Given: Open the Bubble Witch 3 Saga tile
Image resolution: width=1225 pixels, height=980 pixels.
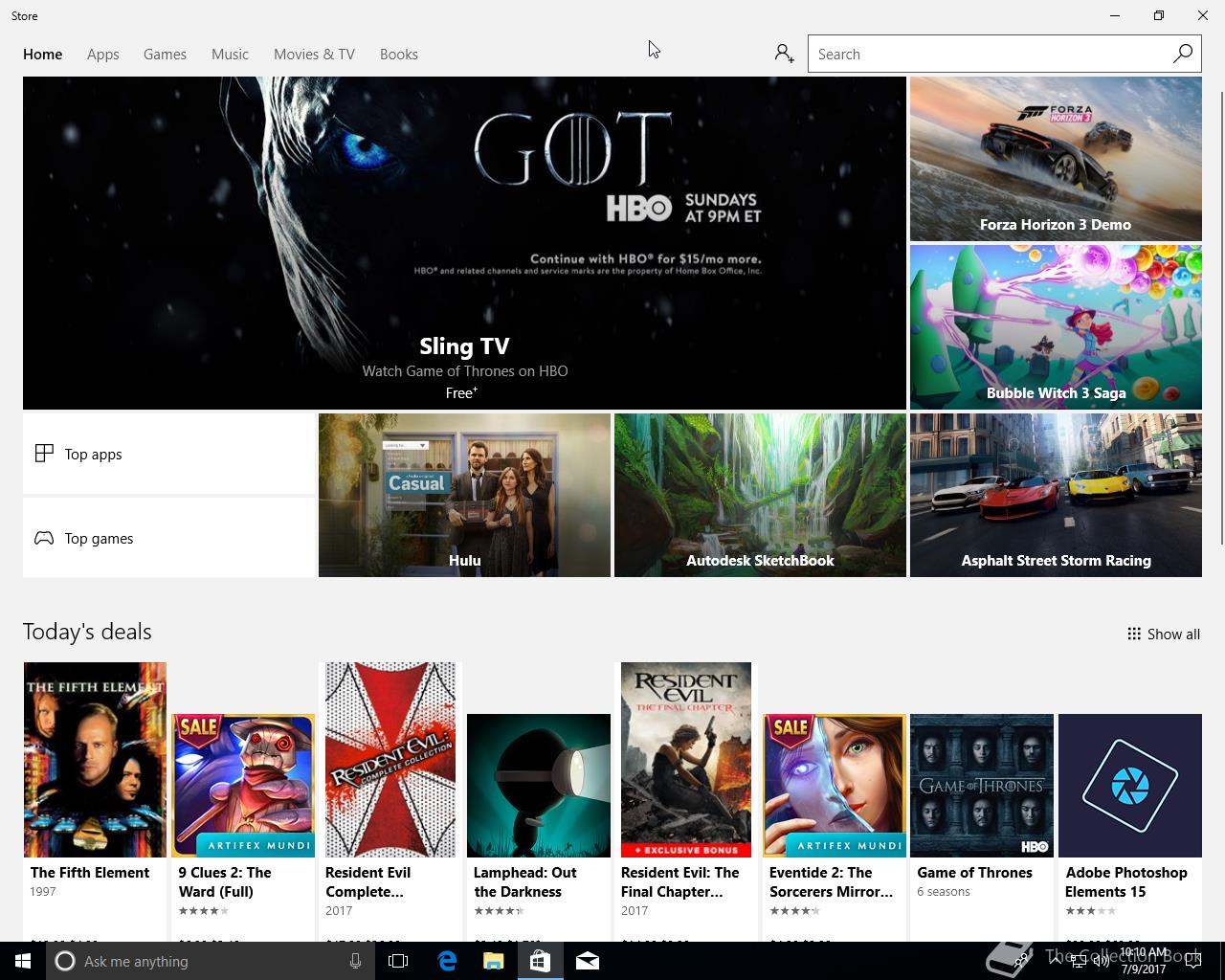Looking at the screenshot, I should coord(1056,327).
